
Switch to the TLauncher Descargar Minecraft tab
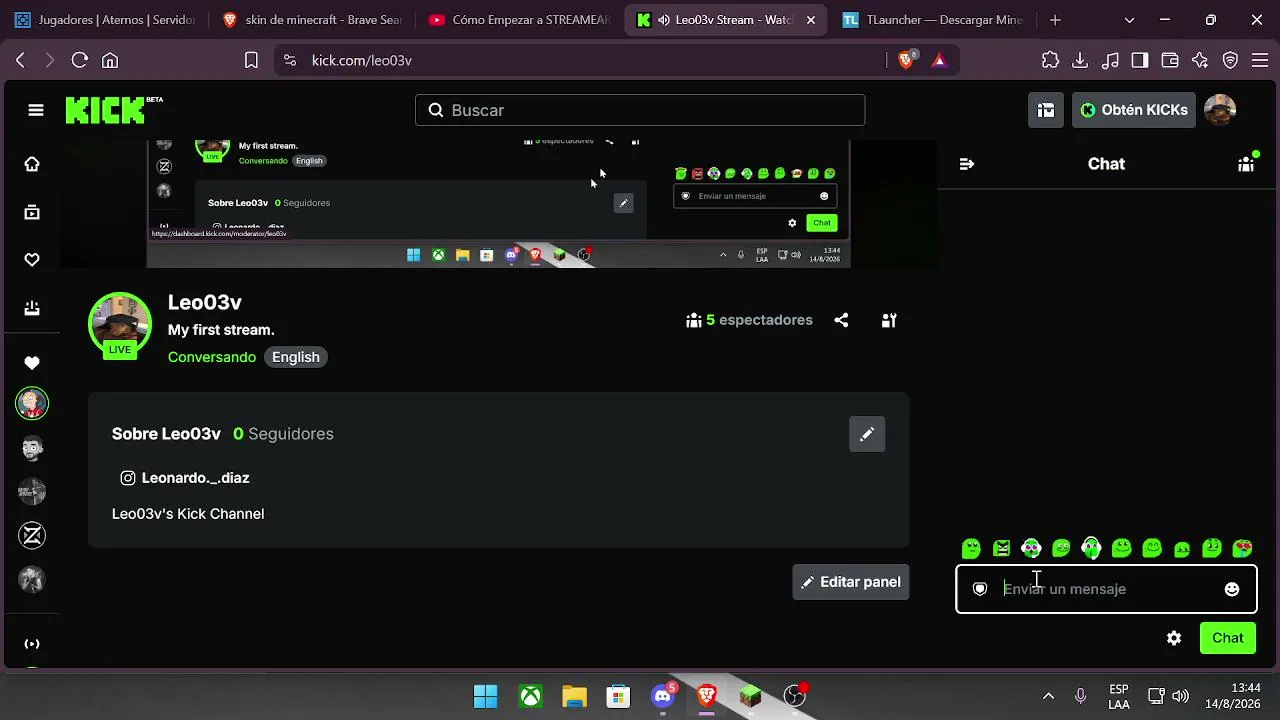tap(931, 20)
